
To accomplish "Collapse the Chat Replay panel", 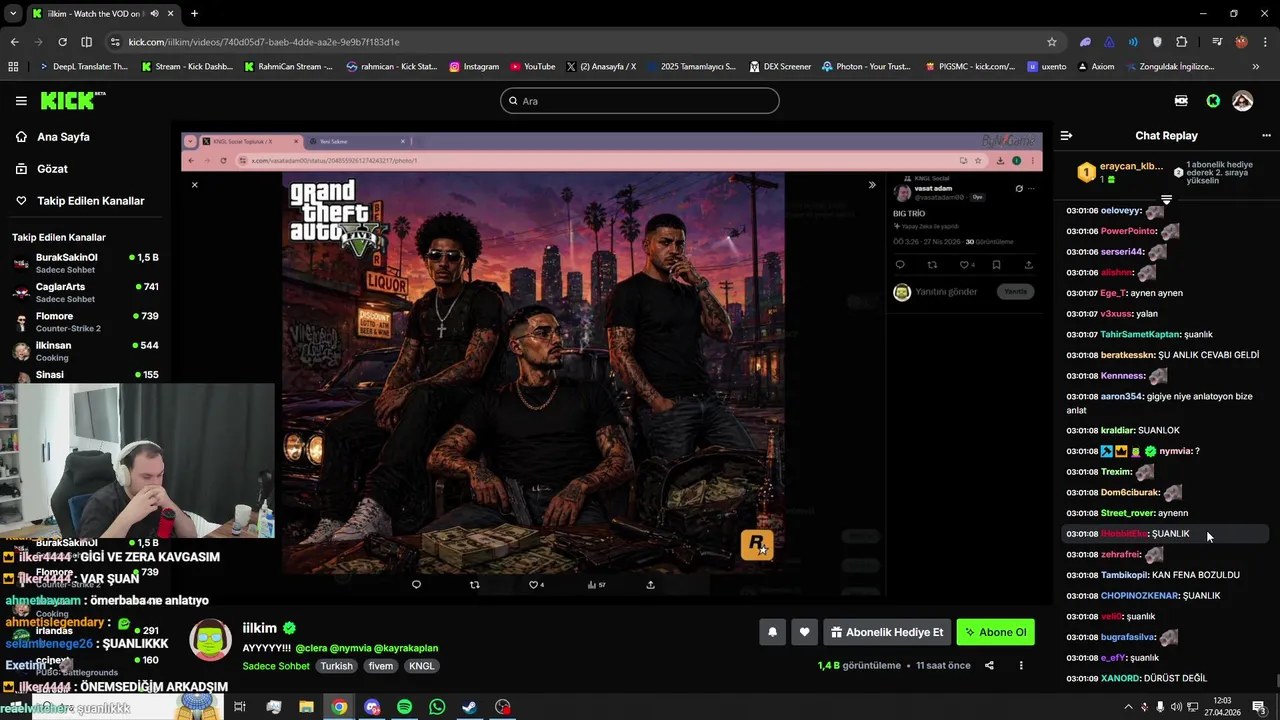I will 1066,136.
